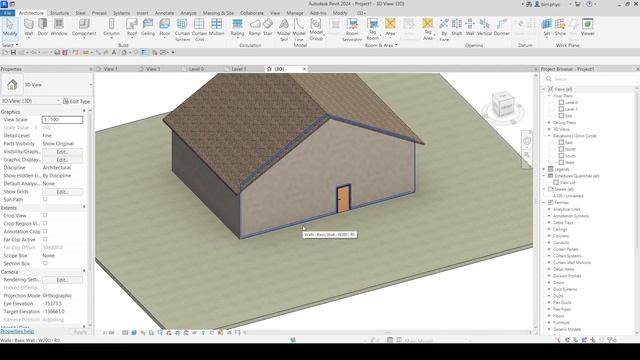The width and height of the screenshot is (640, 360).
Task: Switch to the Annotate ribbon tab
Action: [164, 13]
